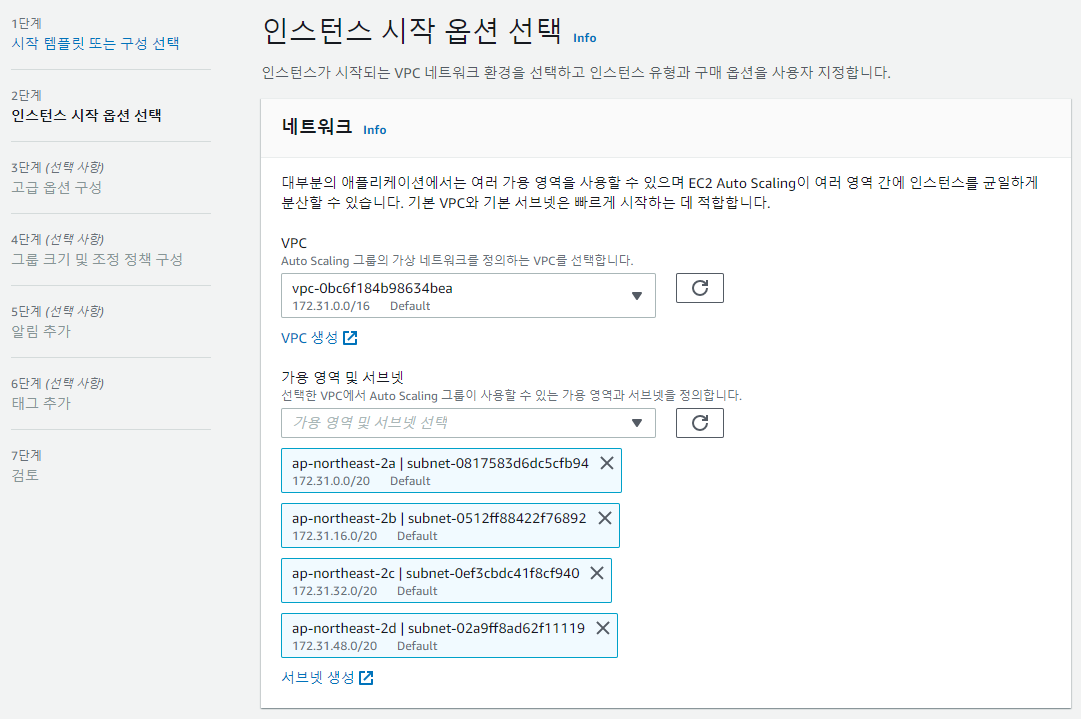Follow the VPC 생성 link
Screen dimensions: 1081x719
(x=319, y=338)
